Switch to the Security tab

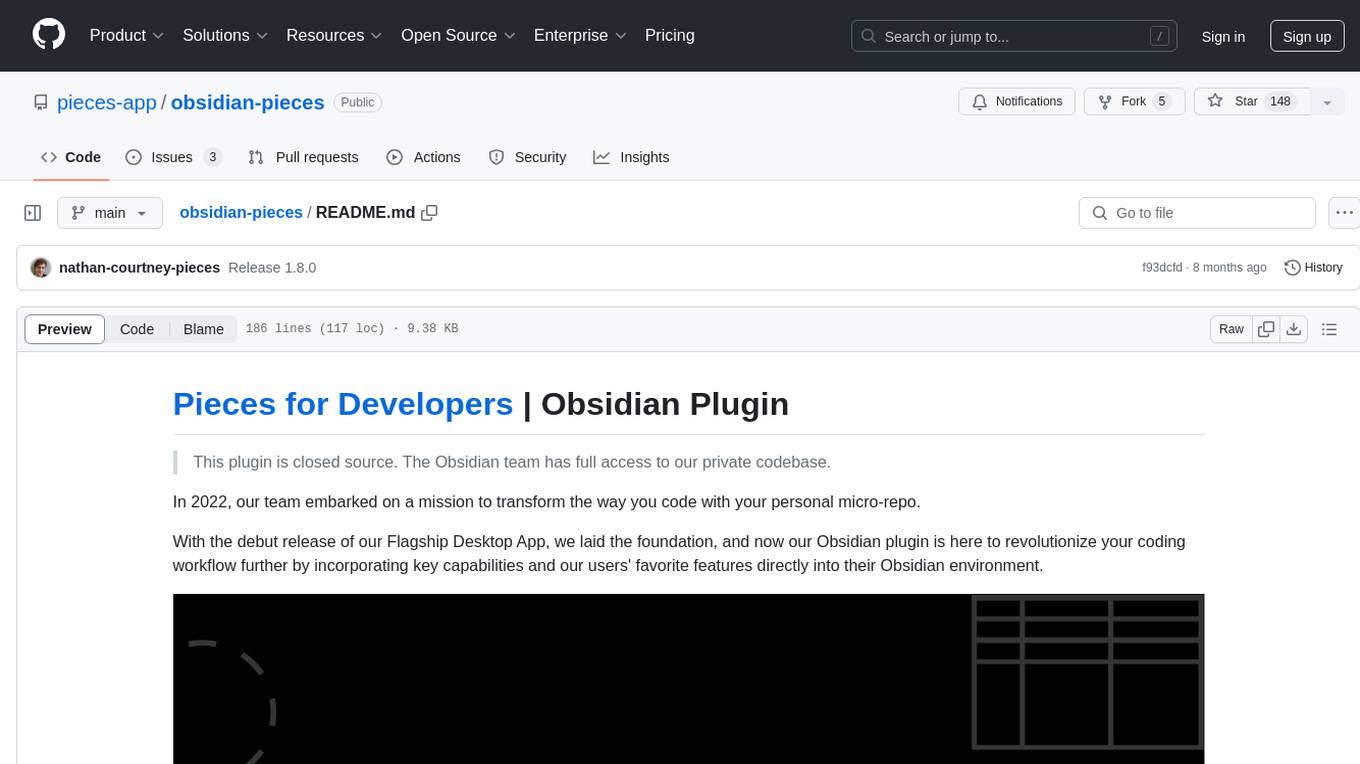click(527, 157)
